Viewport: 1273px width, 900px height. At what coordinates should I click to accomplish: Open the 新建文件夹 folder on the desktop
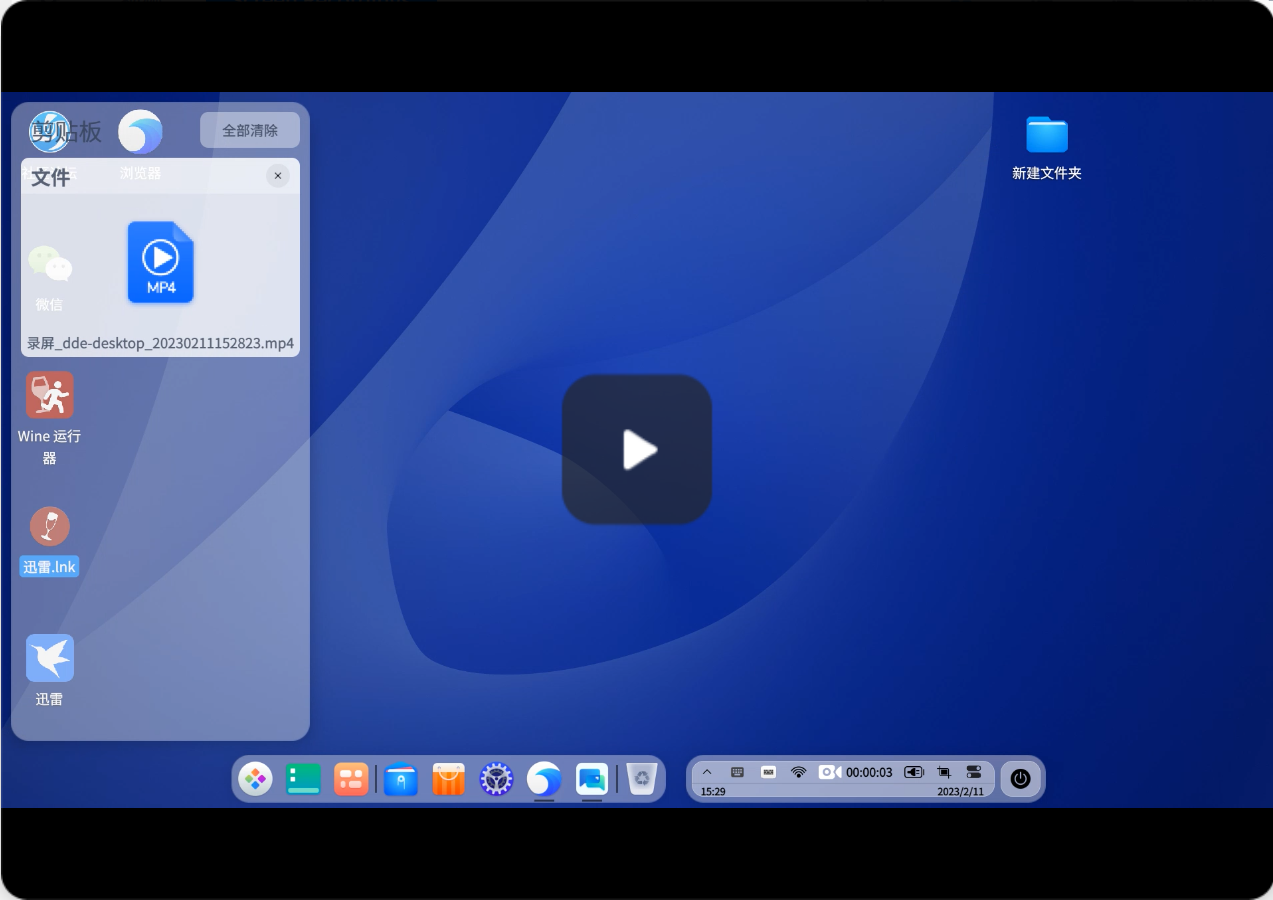pyautogui.click(x=1047, y=134)
